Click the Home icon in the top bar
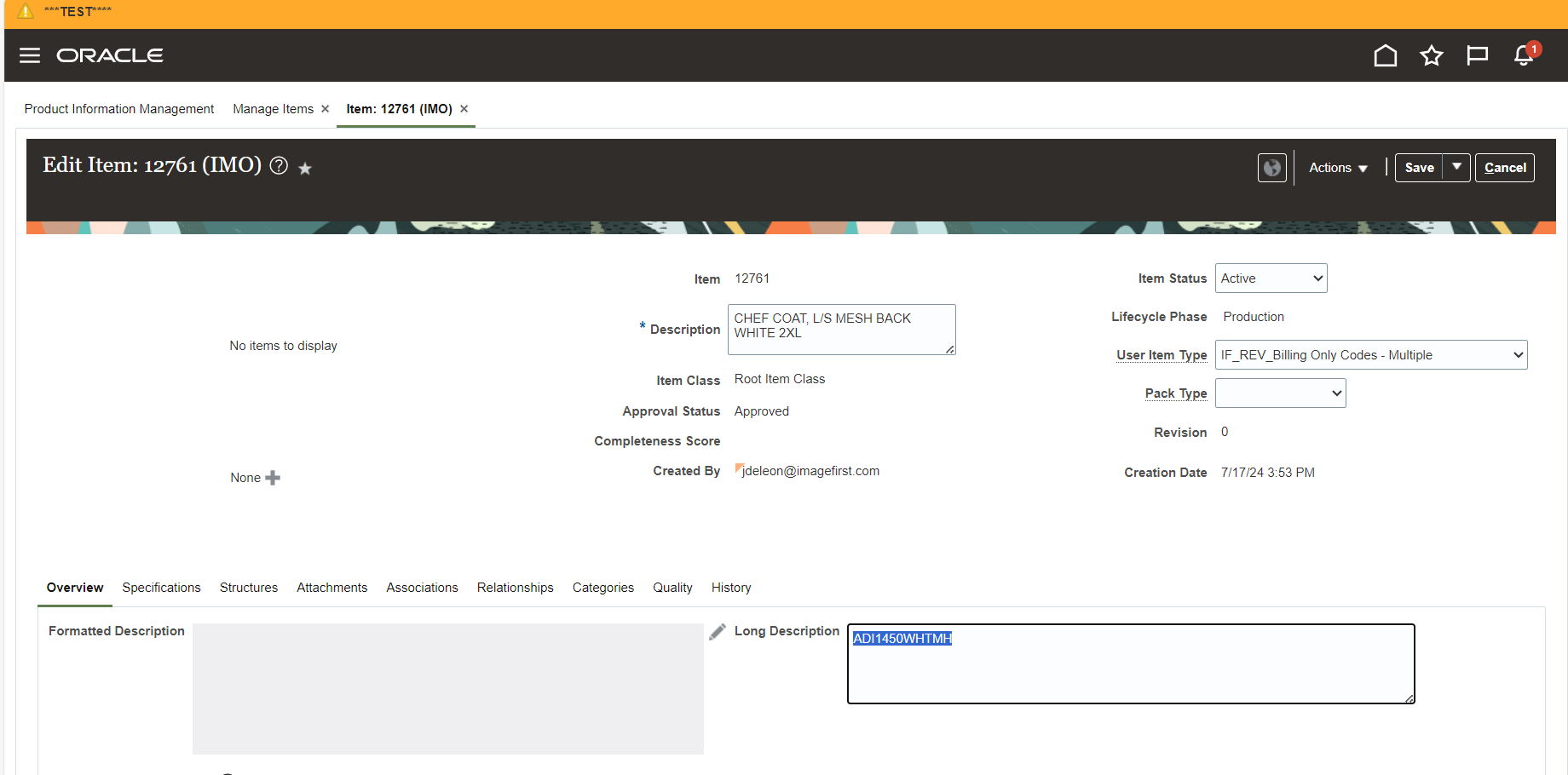Screen dimensions: 1568x775 point(1385,55)
